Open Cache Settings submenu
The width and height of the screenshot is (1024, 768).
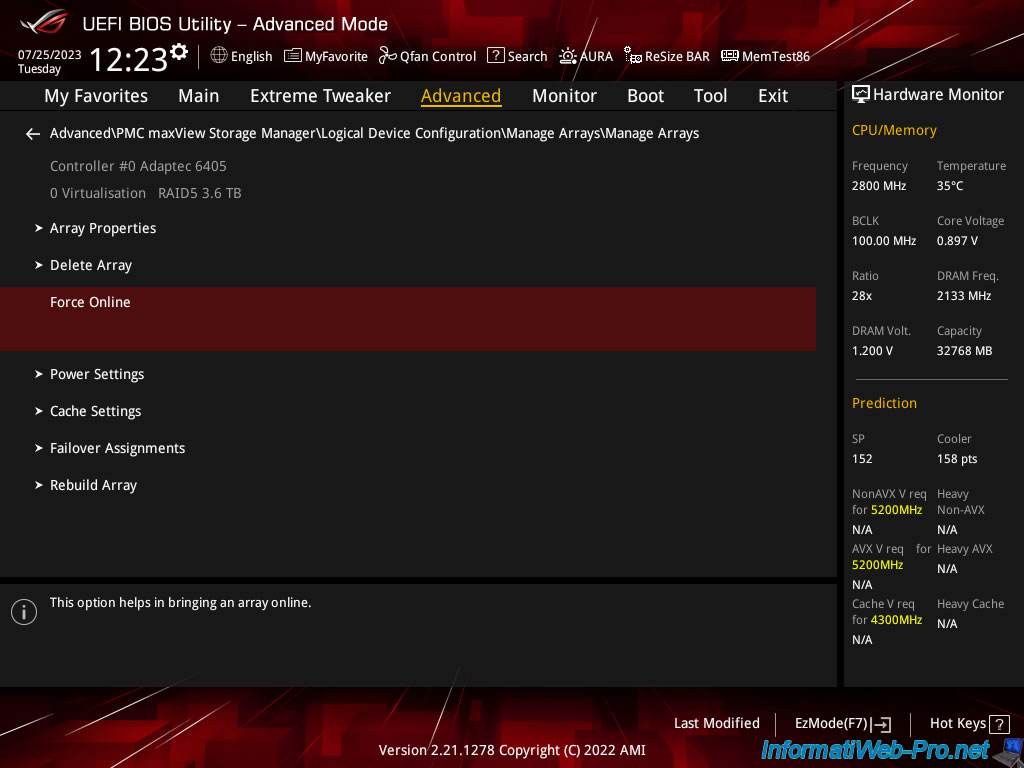pyautogui.click(x=95, y=411)
